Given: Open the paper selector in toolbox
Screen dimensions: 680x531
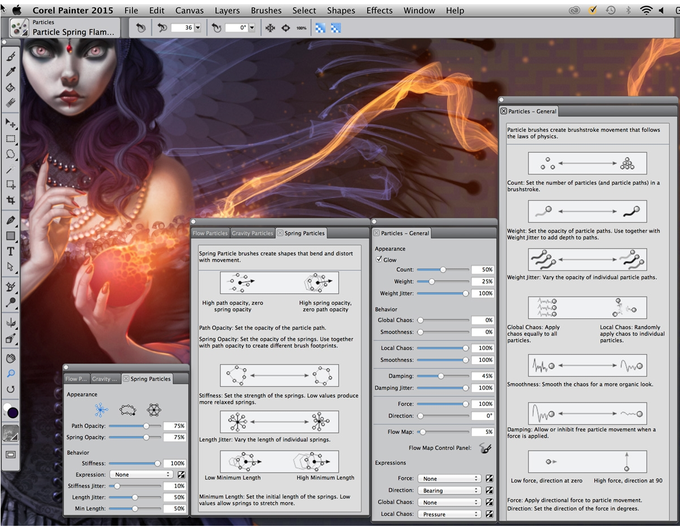Looking at the screenshot, I should click(11, 433).
